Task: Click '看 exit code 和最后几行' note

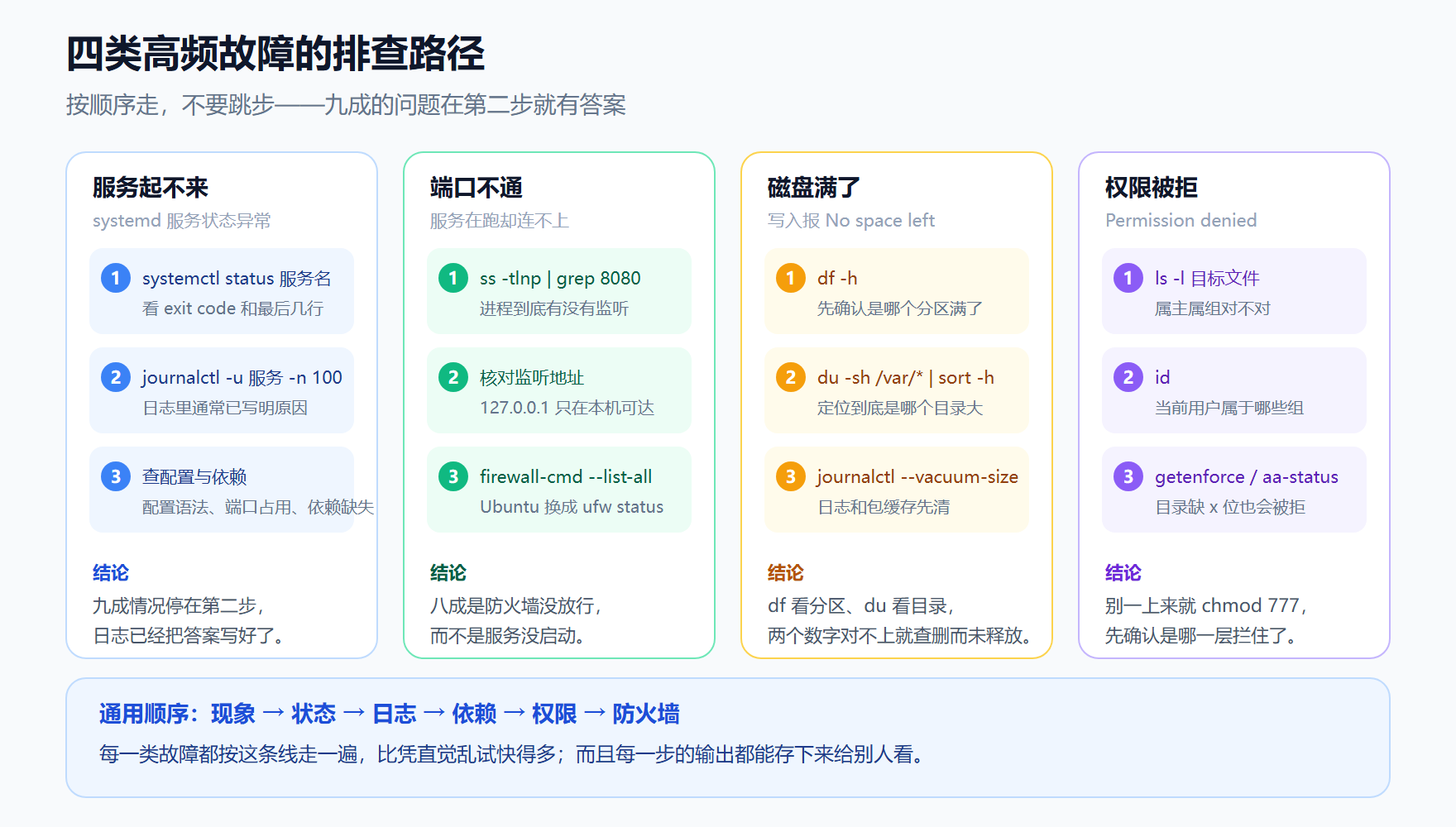Action: point(233,308)
